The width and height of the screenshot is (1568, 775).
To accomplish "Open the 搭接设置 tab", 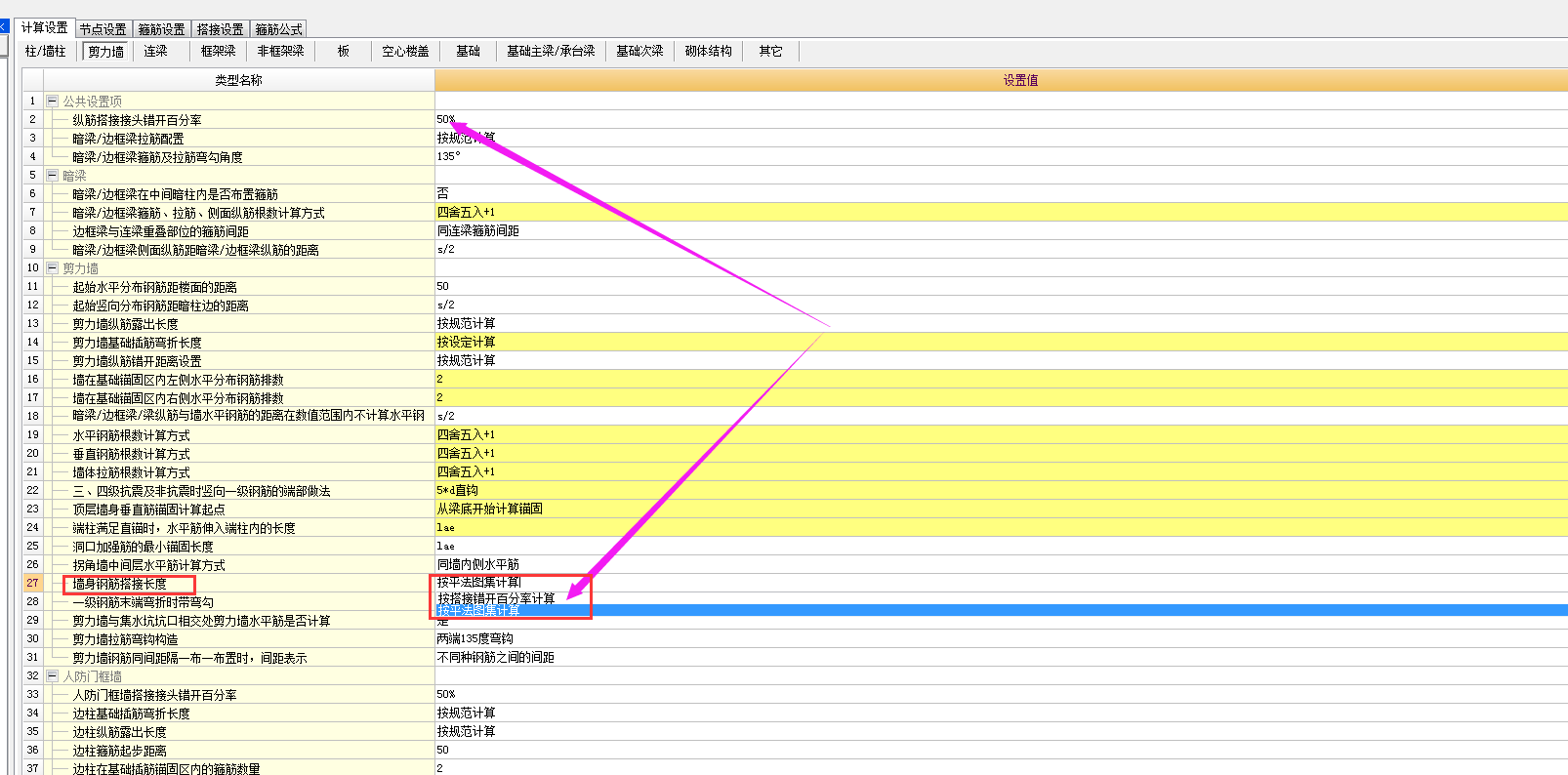I will click(x=221, y=29).
